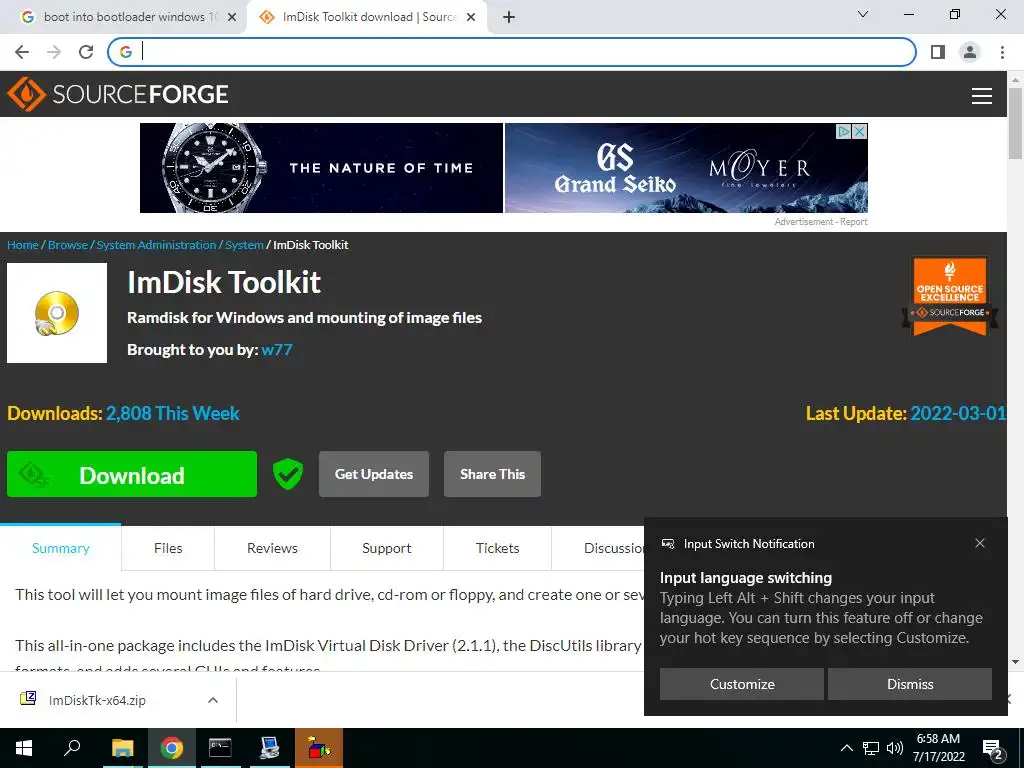1024x768 pixels.
Task: Click the Share This button
Action: pos(492,474)
